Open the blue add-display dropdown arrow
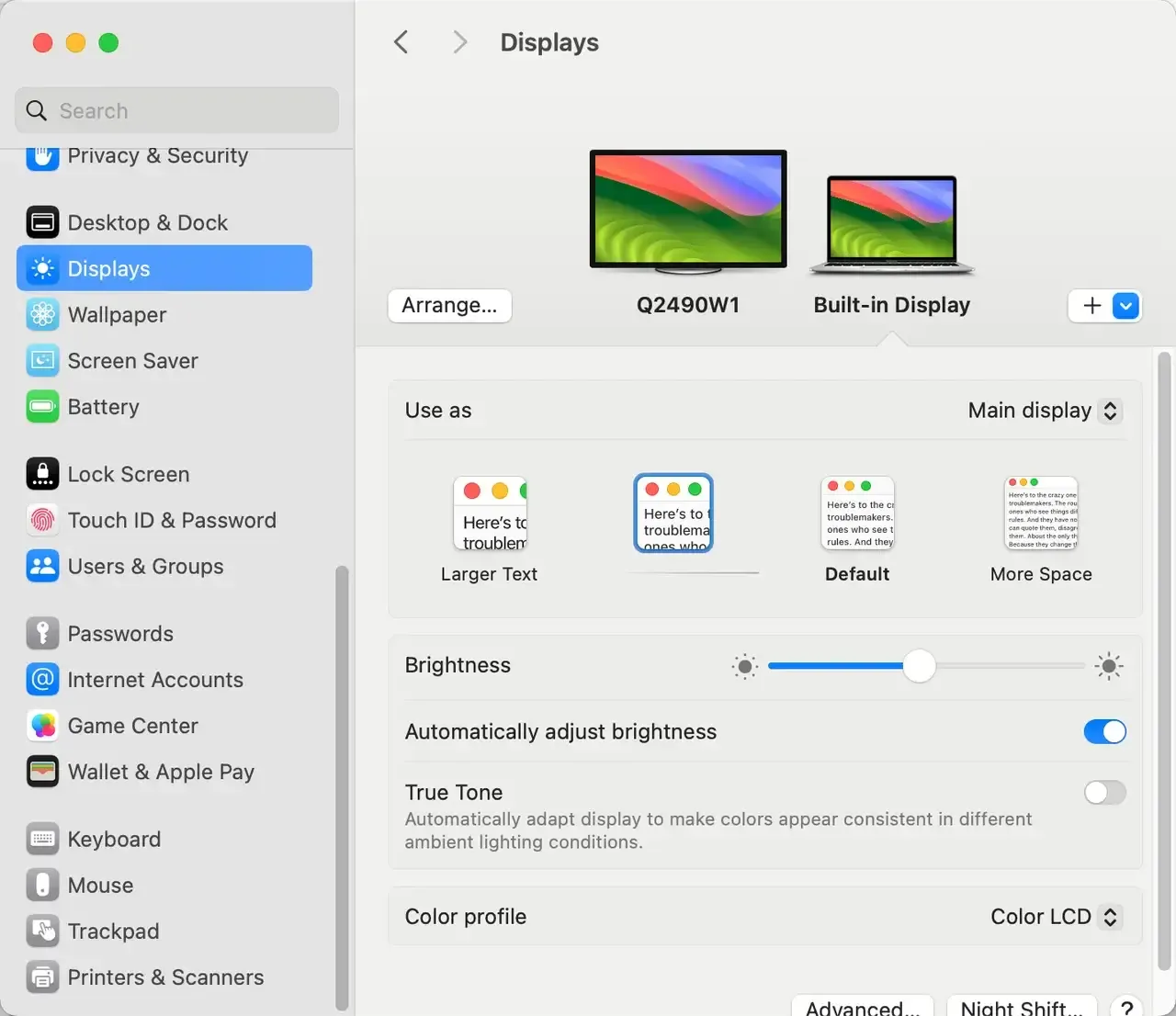 coord(1125,306)
